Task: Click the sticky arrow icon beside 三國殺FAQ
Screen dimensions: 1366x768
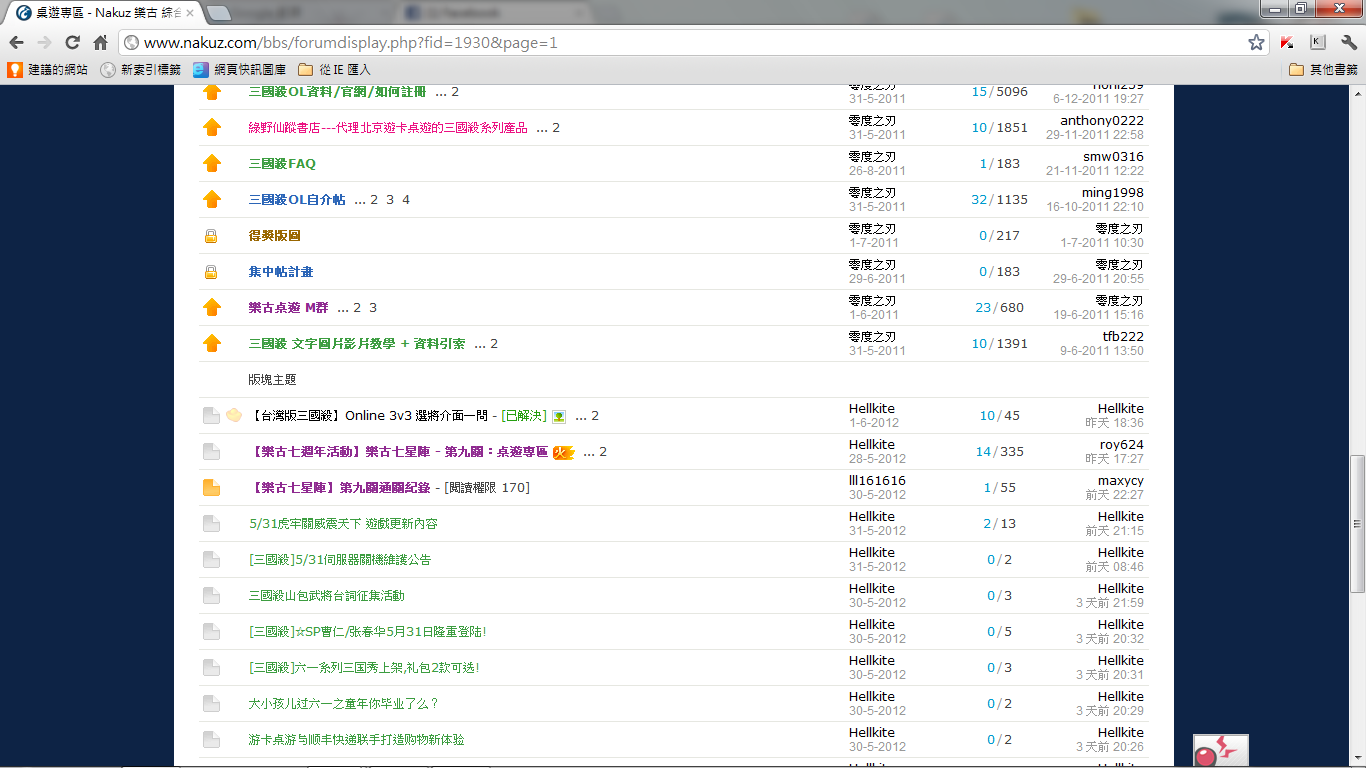Action: [x=211, y=164]
